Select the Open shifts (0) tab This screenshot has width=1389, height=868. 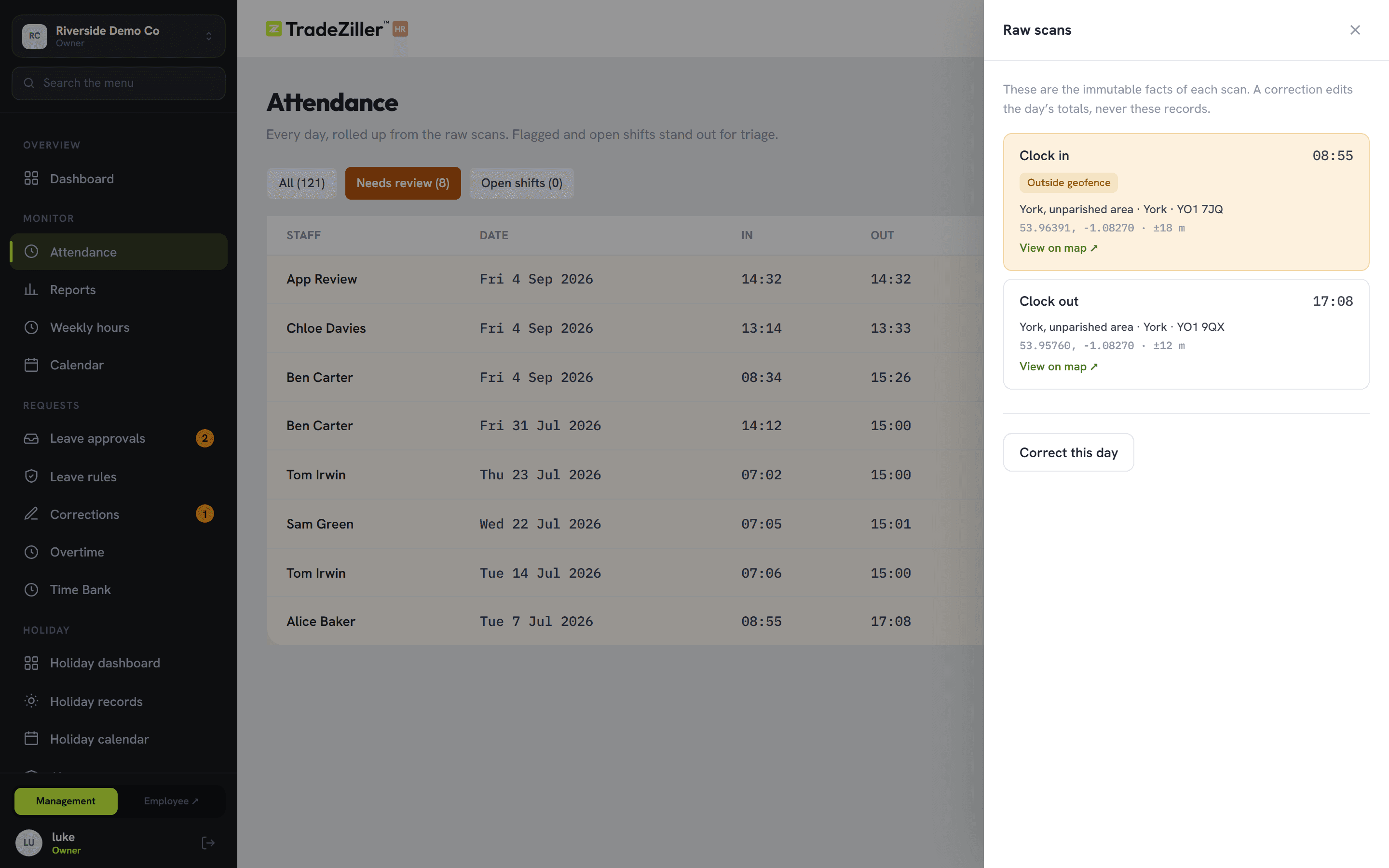[521, 183]
